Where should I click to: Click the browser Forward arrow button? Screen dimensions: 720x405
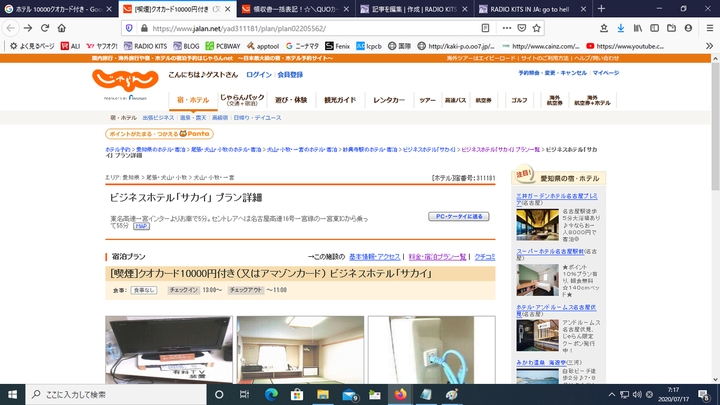click(x=28, y=28)
